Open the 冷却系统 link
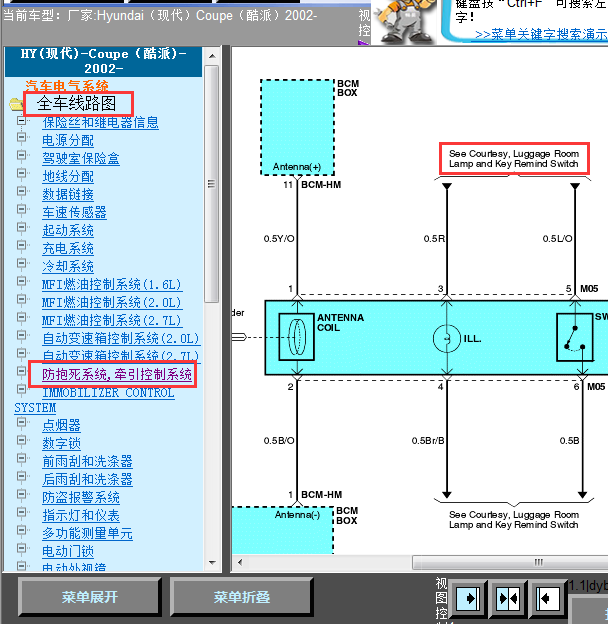The width and height of the screenshot is (608, 624). (x=68, y=266)
